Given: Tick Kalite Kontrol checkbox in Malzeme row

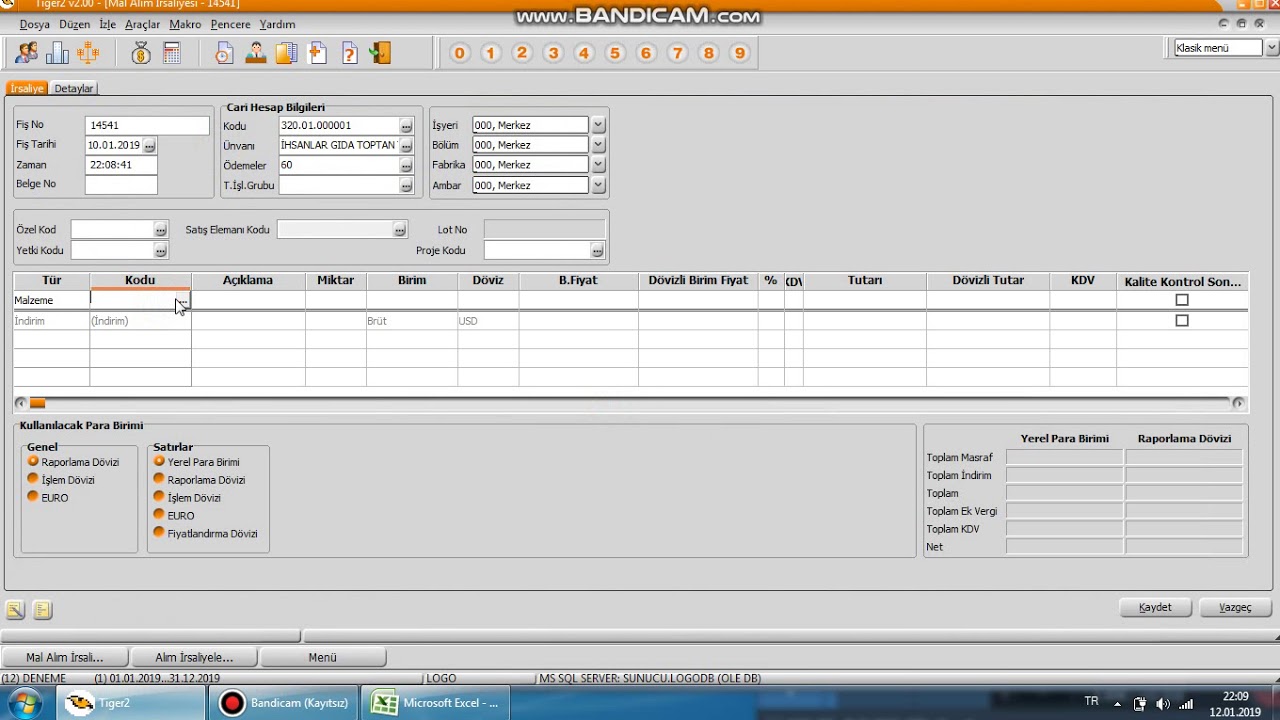Looking at the screenshot, I should (1182, 300).
